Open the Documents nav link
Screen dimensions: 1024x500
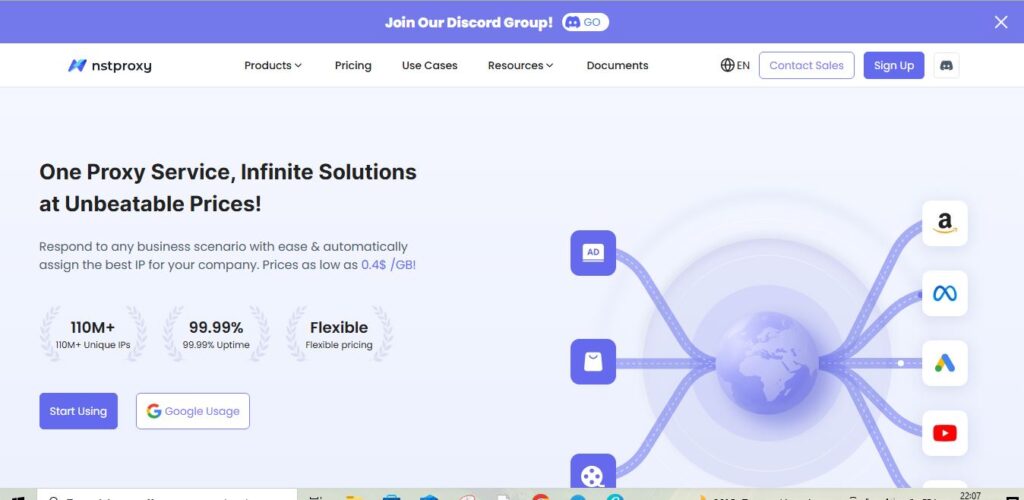(x=617, y=66)
